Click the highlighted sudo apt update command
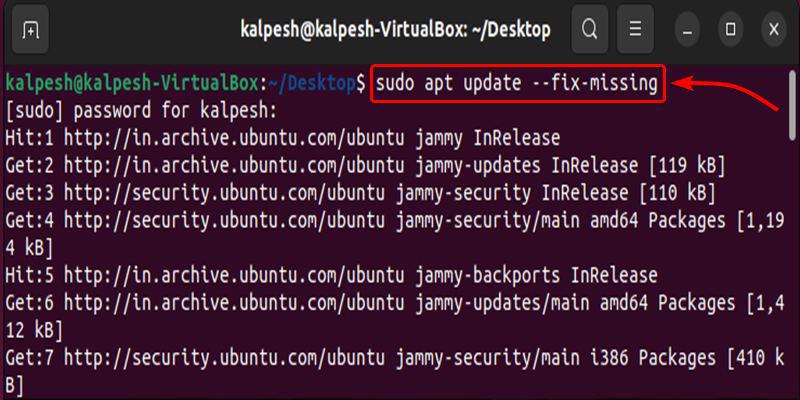This screenshot has width=800, height=400. 518,84
